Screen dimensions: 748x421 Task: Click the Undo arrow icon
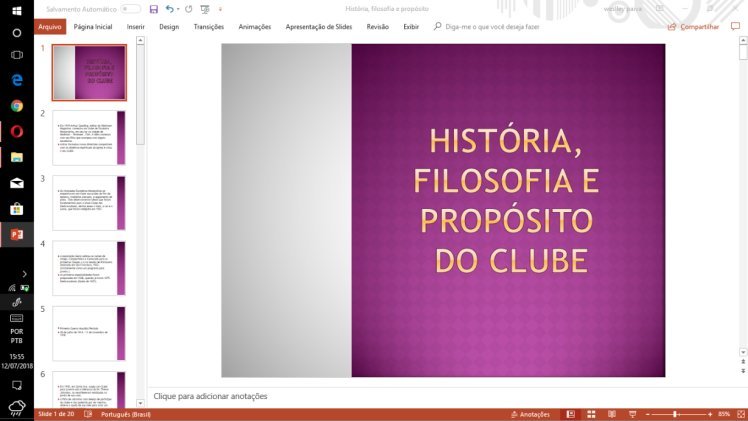click(x=169, y=9)
